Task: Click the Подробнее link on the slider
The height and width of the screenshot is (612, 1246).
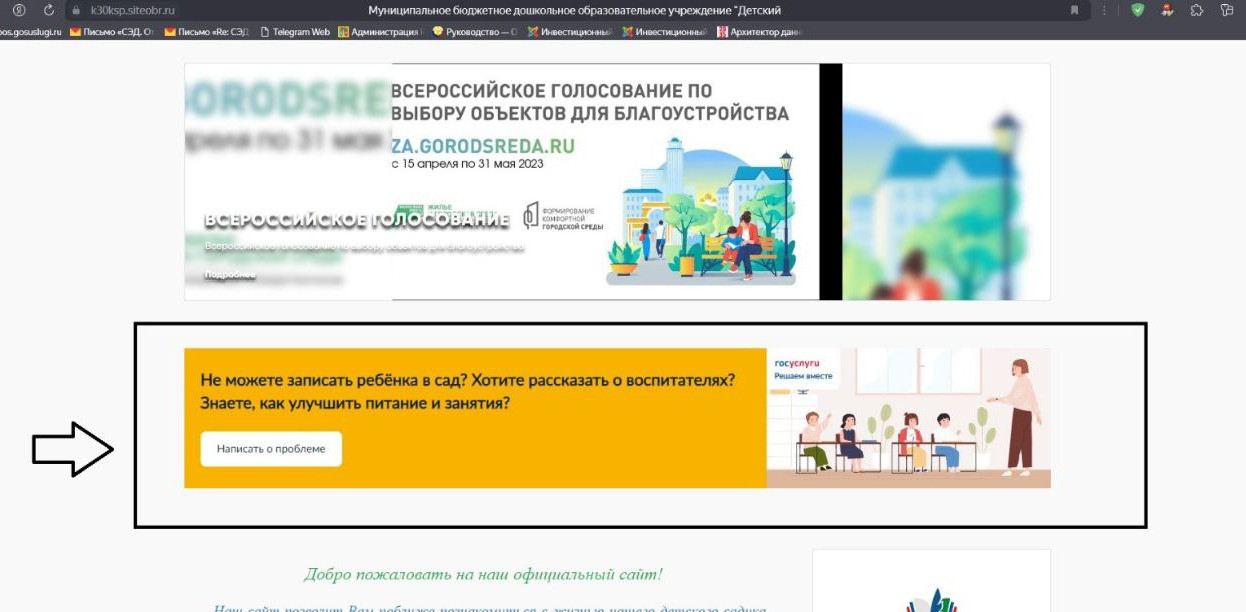Action: tap(230, 275)
